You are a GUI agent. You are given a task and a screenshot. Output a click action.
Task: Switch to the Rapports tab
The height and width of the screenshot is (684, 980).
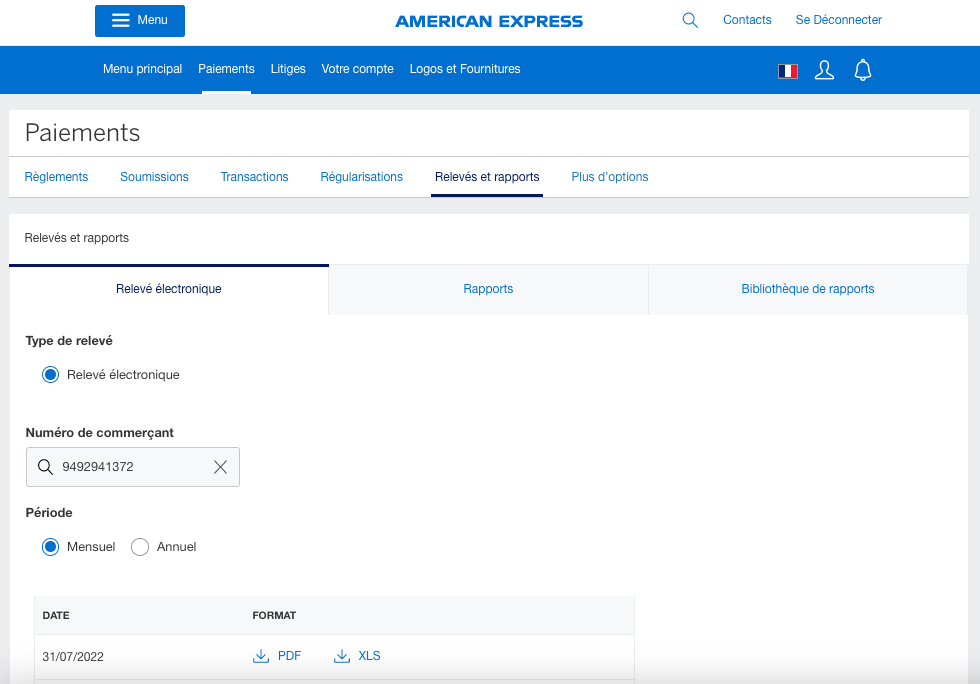click(488, 288)
